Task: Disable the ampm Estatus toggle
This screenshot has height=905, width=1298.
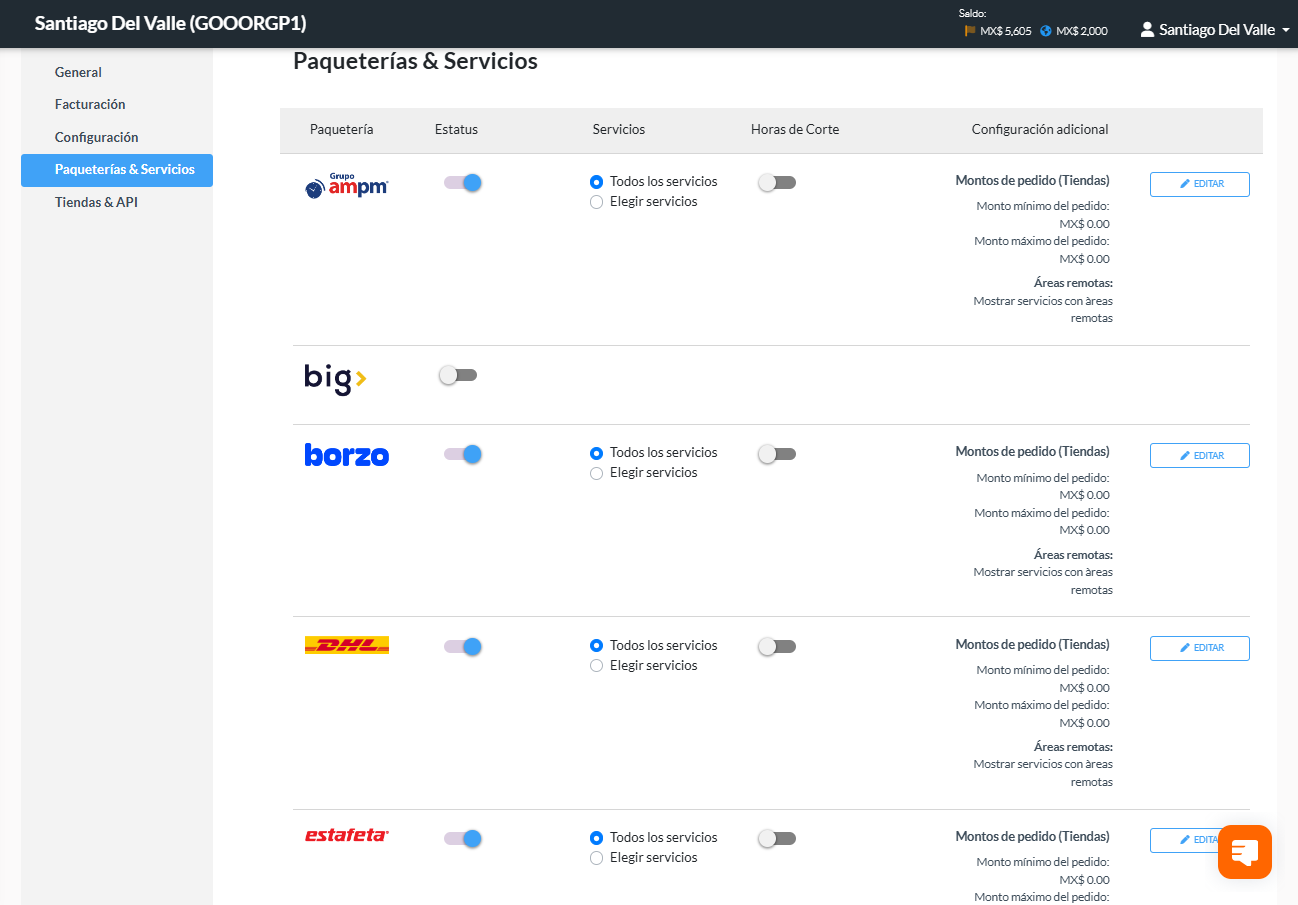Action: pos(463,182)
